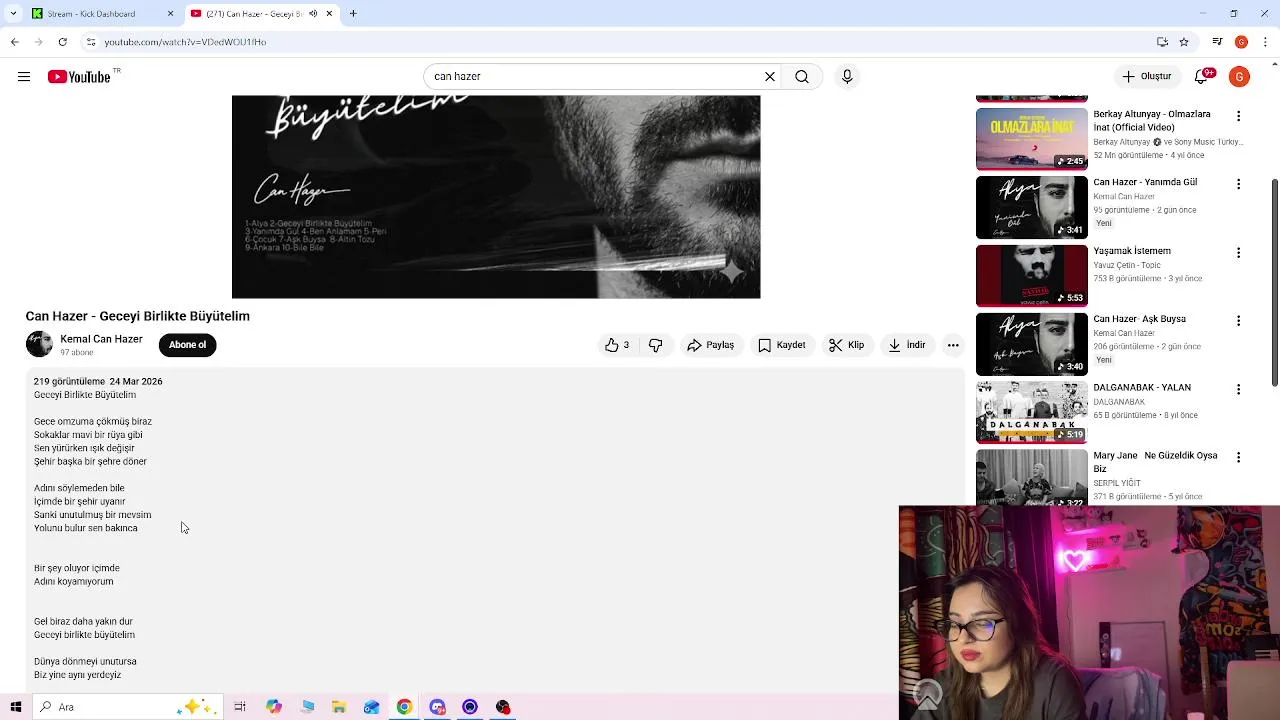This screenshot has width=1280, height=720.
Task: Open Yaşamak İstemem video thumbnail
Action: coord(1031,275)
